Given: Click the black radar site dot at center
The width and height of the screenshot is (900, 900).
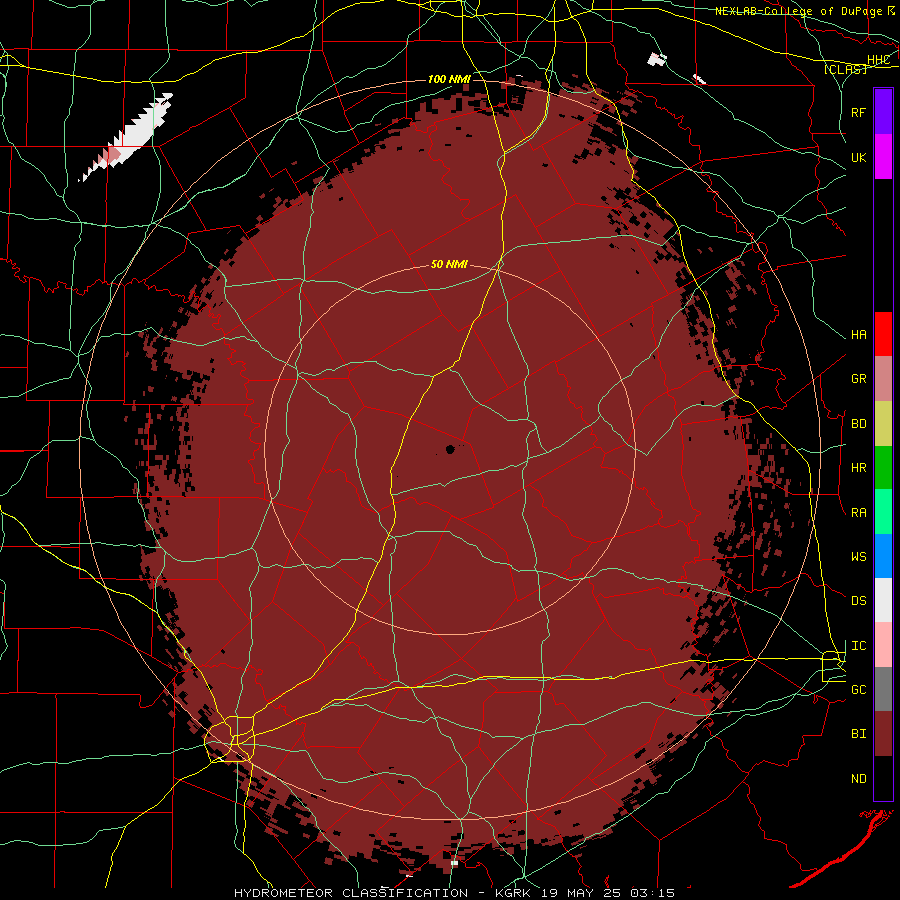Looking at the screenshot, I should click(450, 449).
